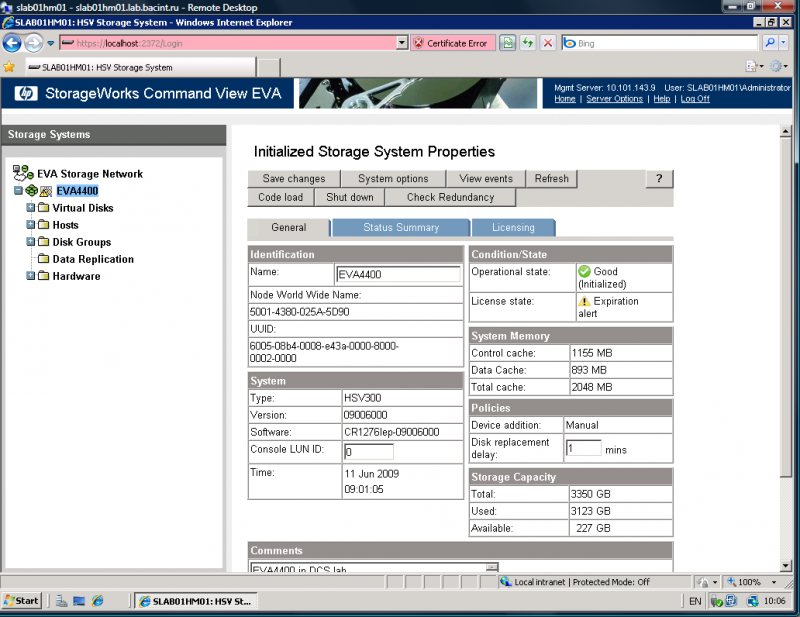Open System options
800x617 pixels.
(x=393, y=179)
